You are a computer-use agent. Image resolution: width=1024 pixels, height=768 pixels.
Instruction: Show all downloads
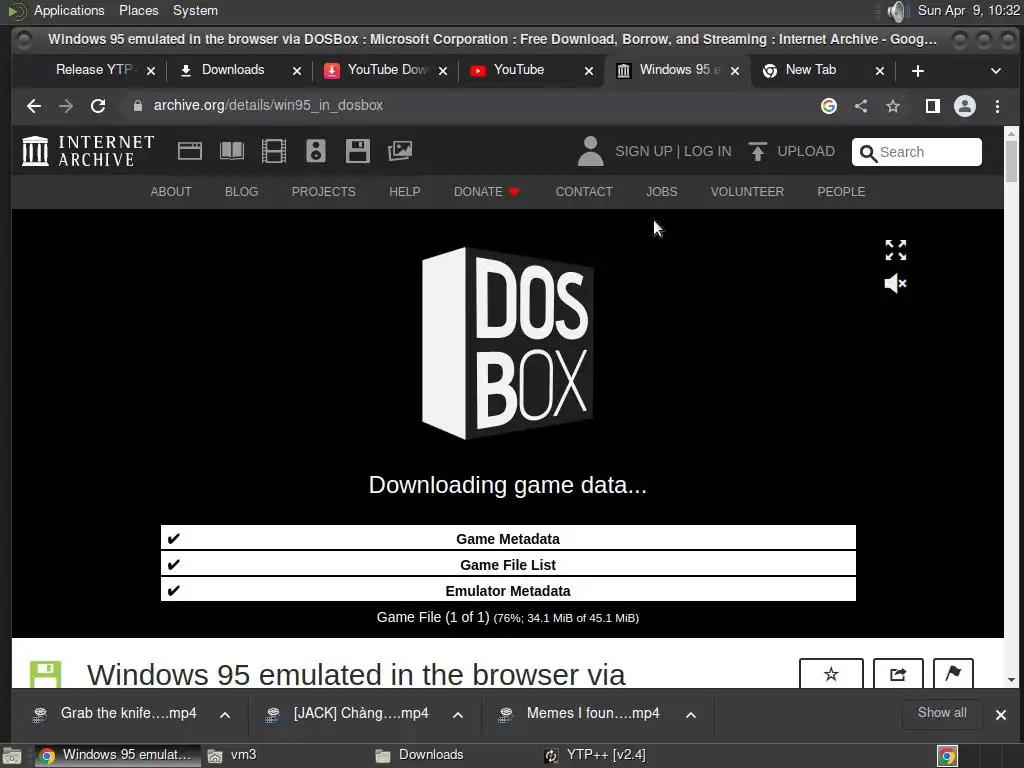pos(942,713)
